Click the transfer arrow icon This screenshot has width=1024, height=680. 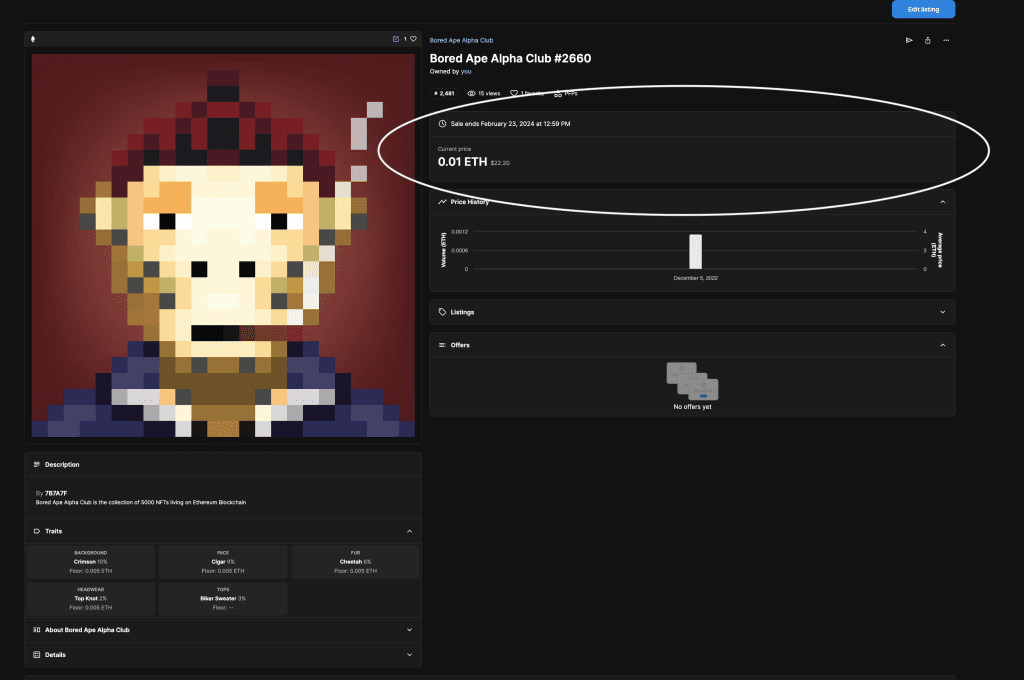click(x=909, y=40)
